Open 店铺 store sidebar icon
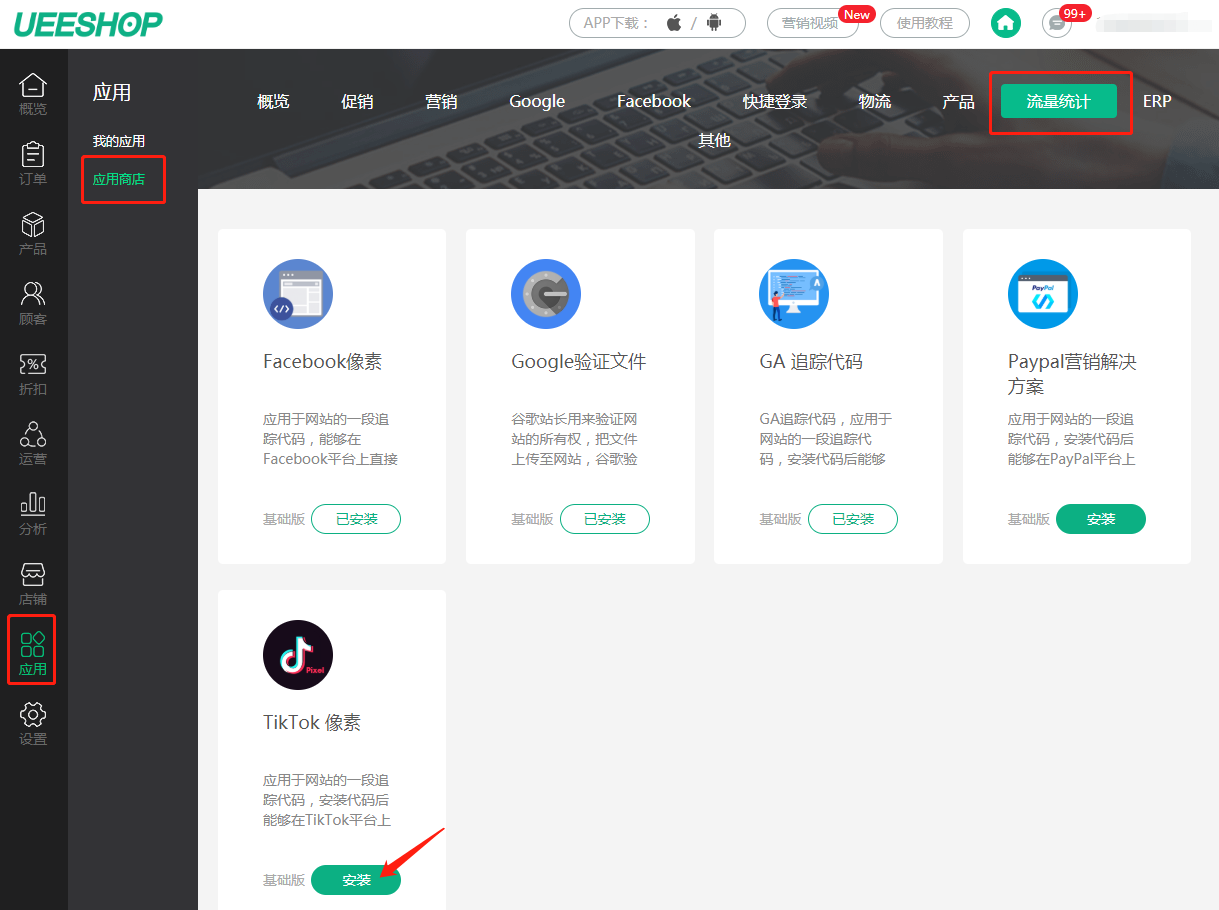The image size is (1219, 910). (x=33, y=584)
